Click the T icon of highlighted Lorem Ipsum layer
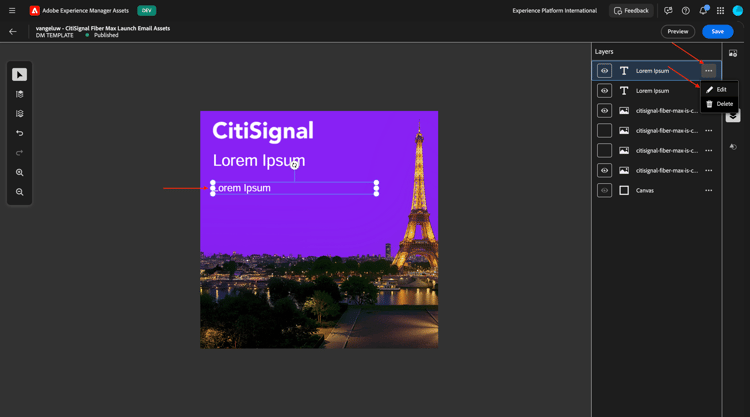 [x=624, y=71]
